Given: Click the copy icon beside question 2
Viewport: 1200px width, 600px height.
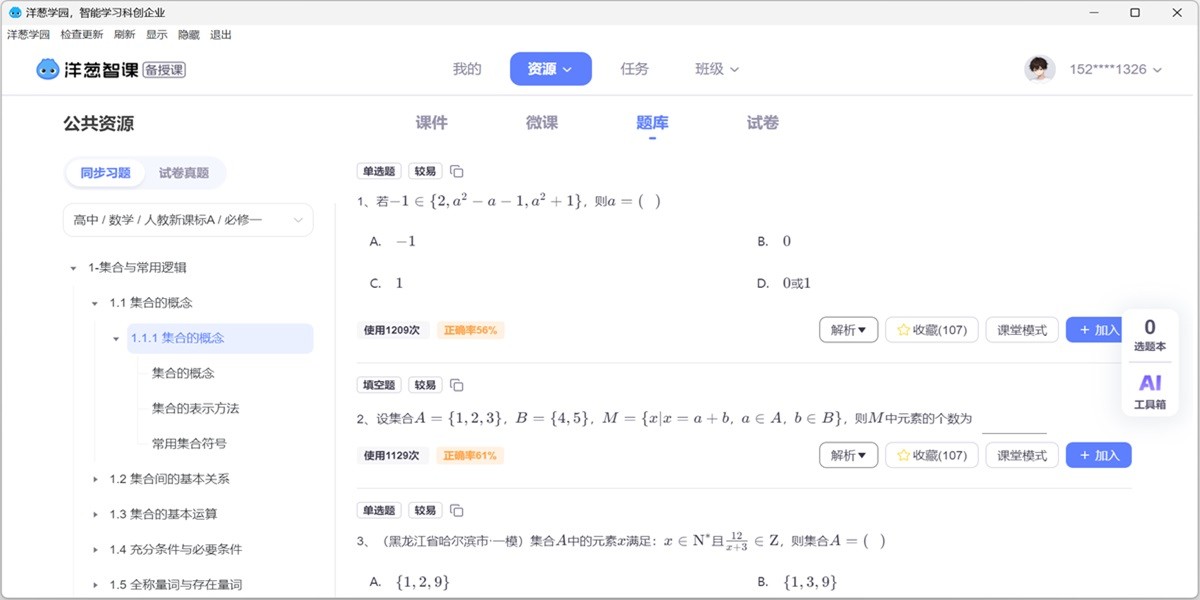Looking at the screenshot, I should pos(456,384).
